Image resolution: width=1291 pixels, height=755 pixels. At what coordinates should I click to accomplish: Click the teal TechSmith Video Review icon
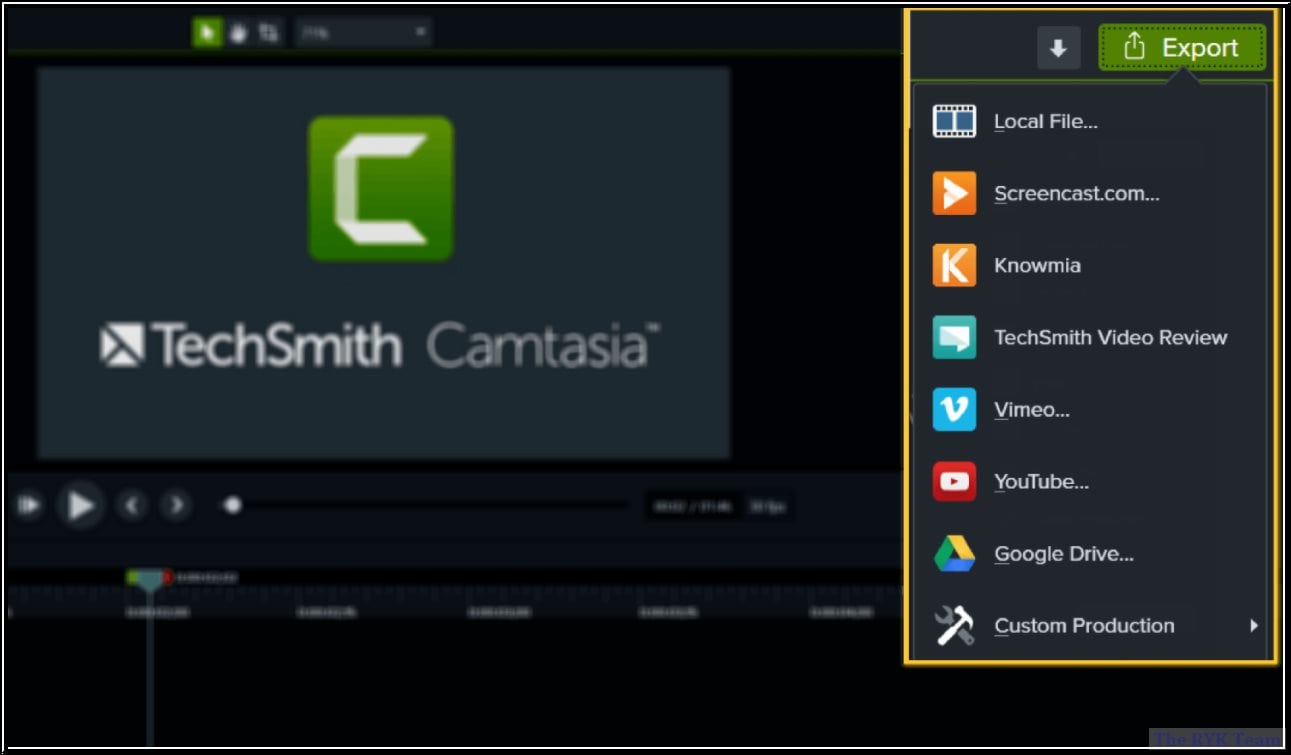pos(954,337)
